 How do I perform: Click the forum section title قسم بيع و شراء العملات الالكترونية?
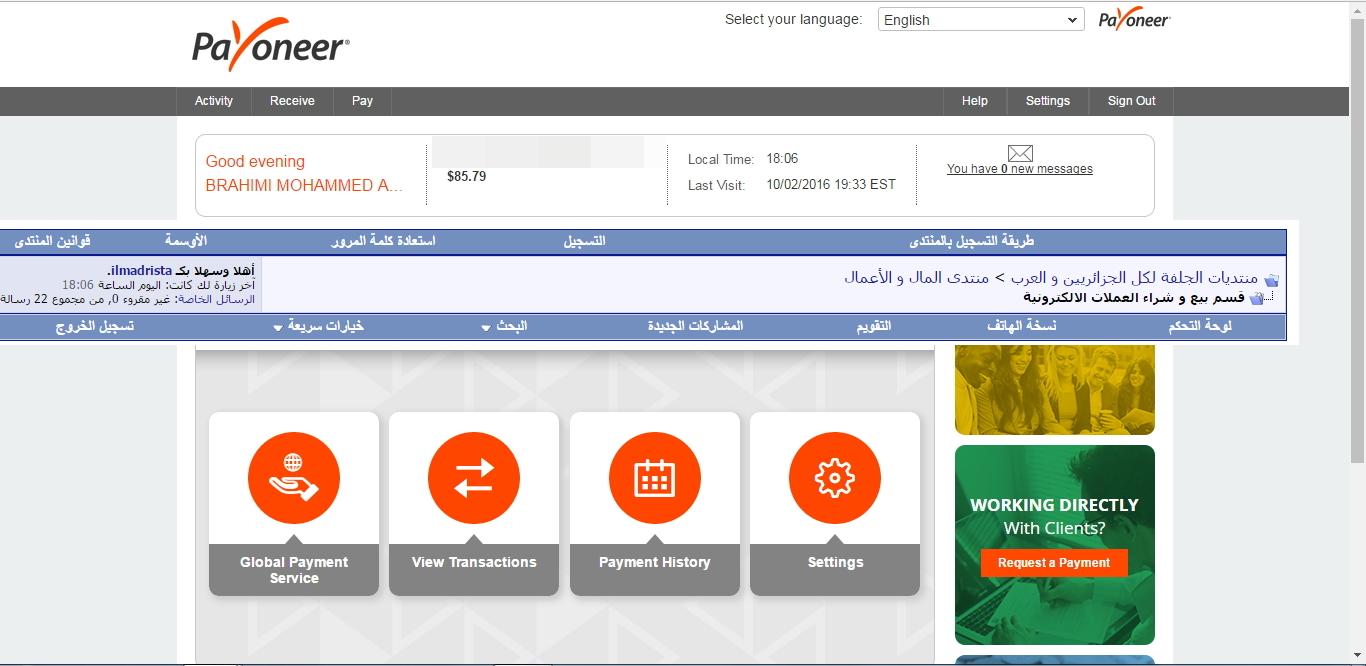tap(1134, 298)
